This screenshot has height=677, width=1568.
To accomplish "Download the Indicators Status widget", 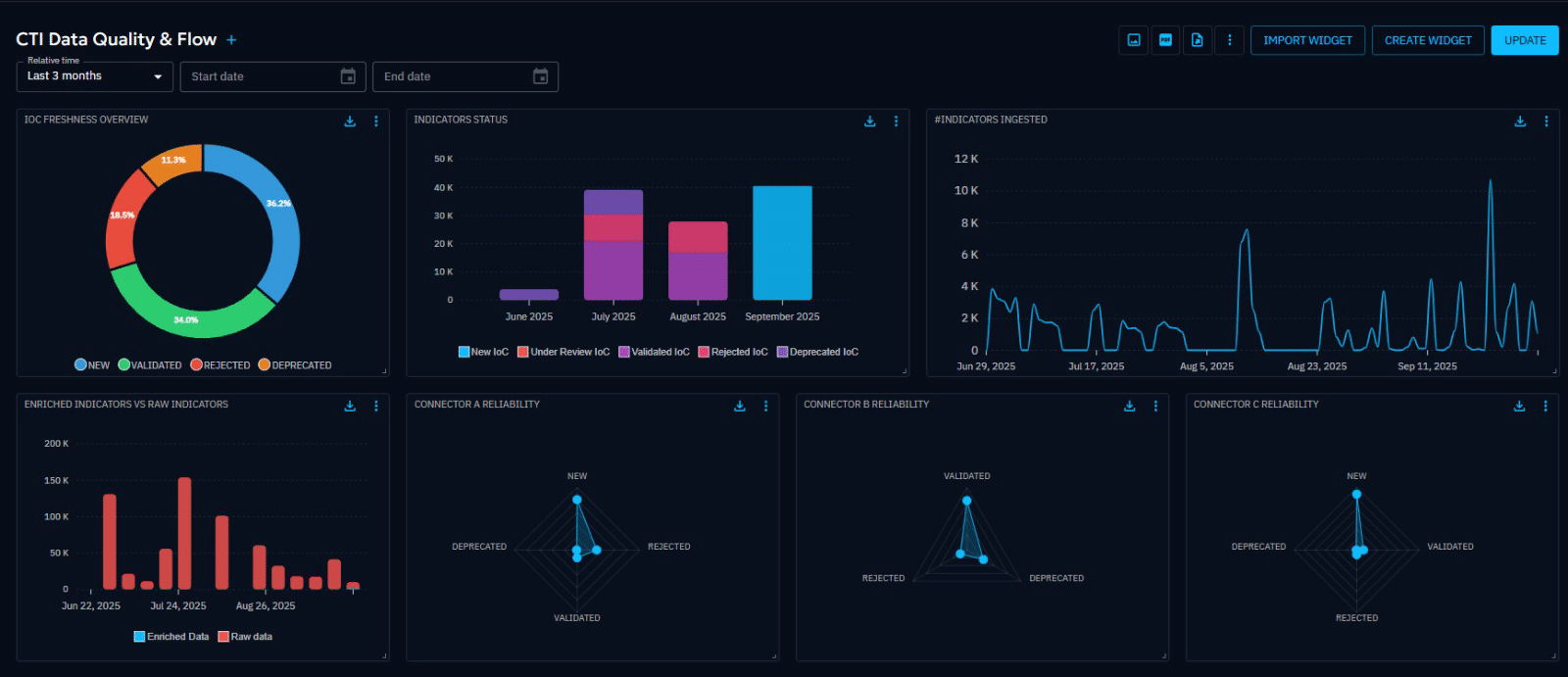I will 869,121.
